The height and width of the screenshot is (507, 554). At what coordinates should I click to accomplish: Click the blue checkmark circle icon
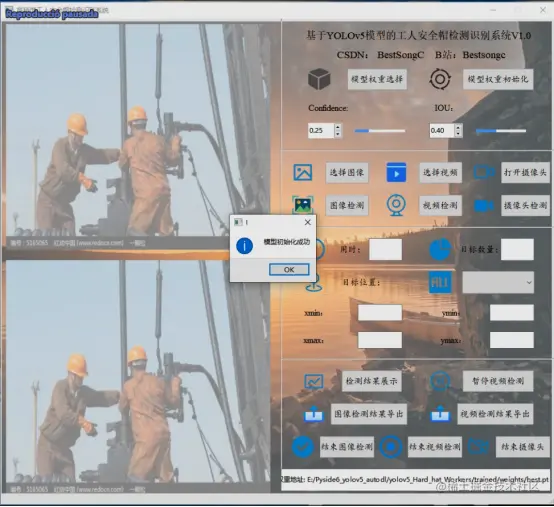point(303,447)
